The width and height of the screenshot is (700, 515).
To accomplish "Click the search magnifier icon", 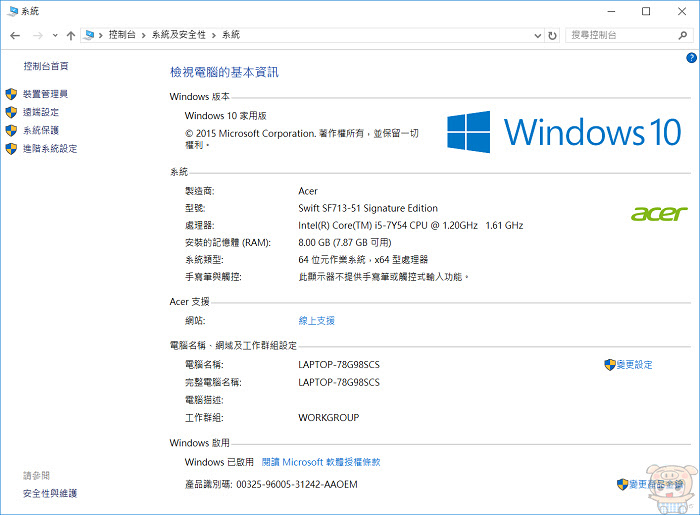I will point(683,35).
